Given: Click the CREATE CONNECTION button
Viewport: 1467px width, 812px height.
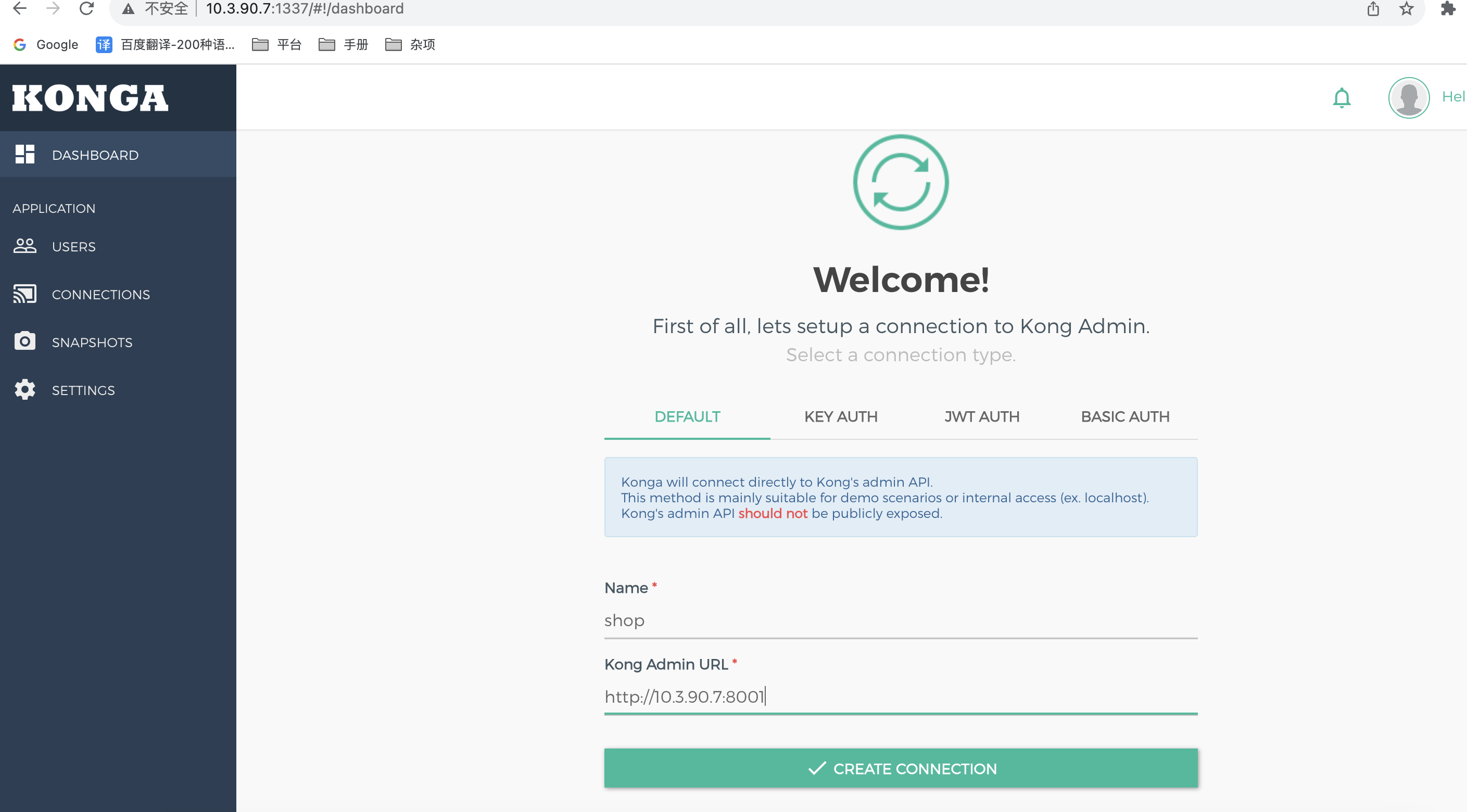Looking at the screenshot, I should 901,768.
